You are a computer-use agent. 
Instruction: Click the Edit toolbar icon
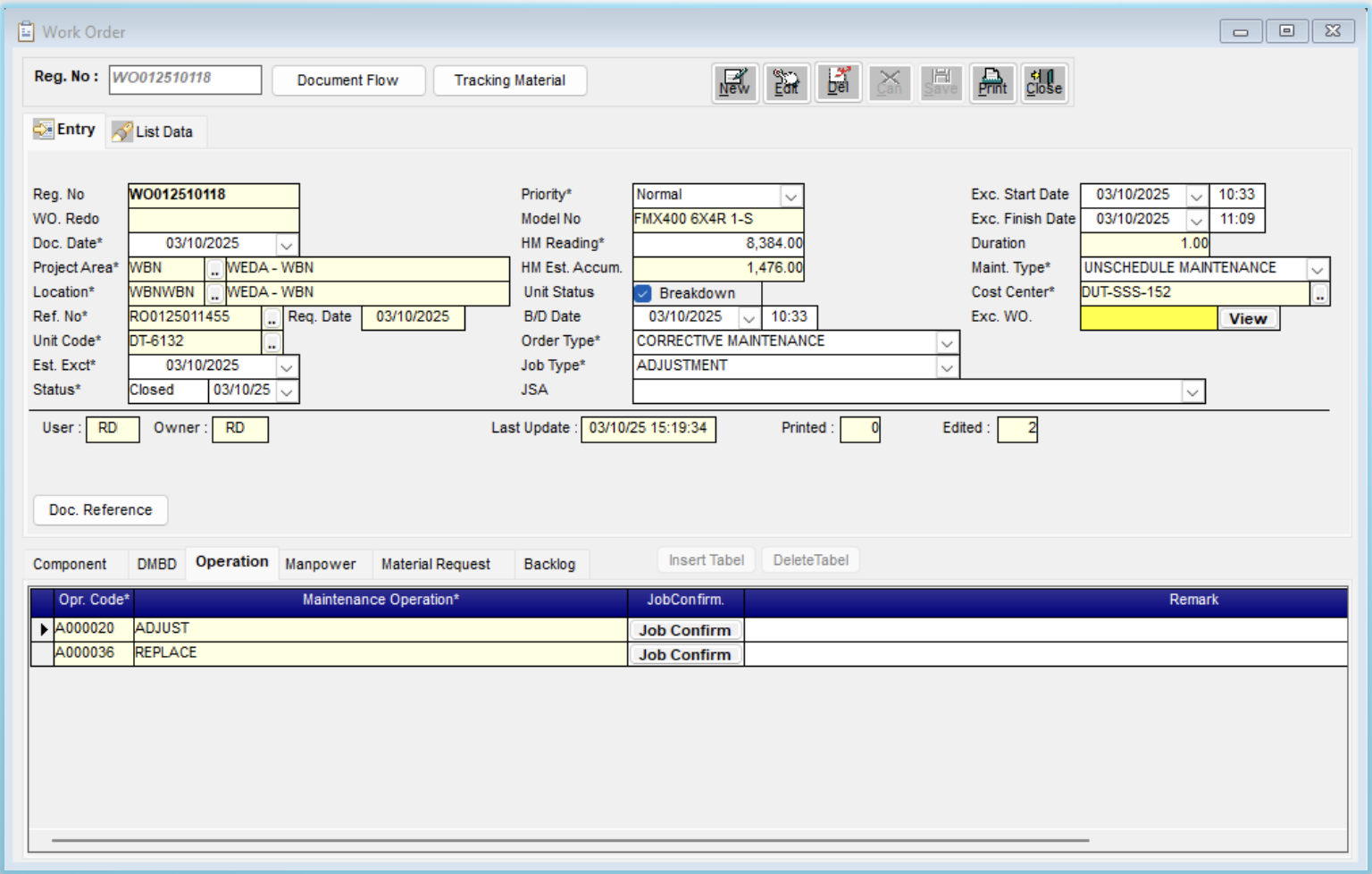[x=787, y=83]
